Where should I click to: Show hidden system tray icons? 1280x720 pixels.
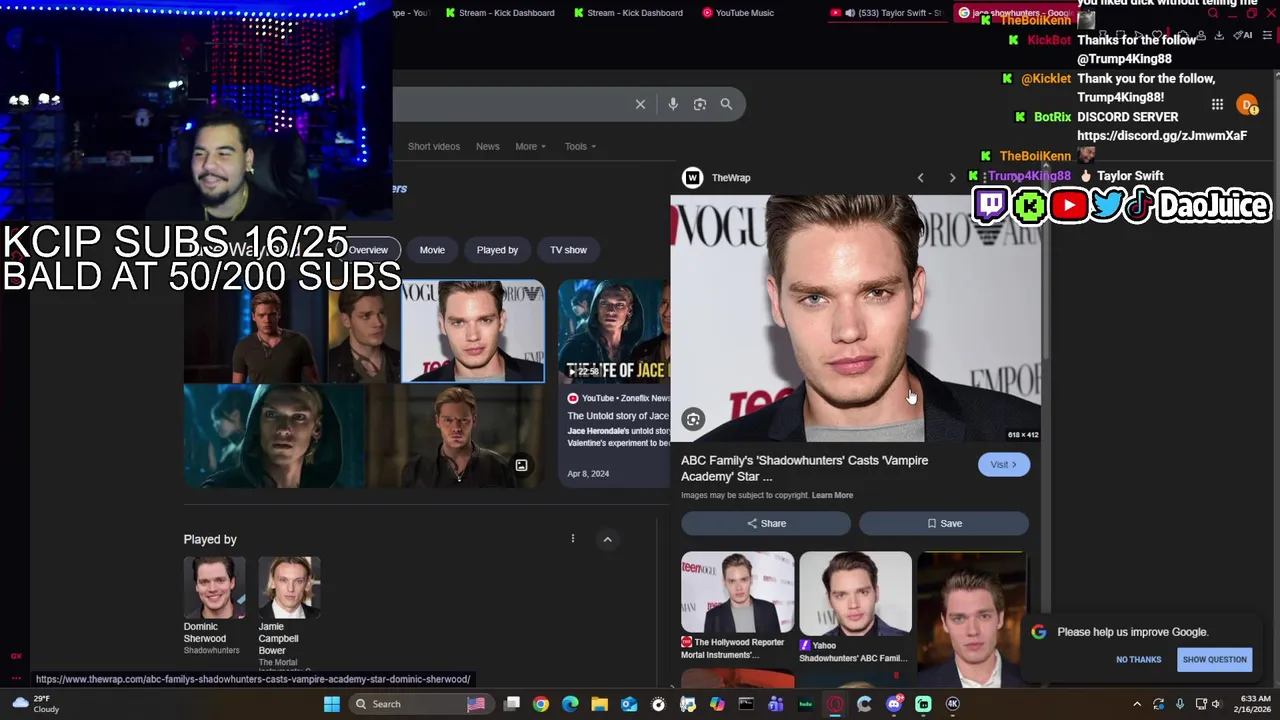tap(1137, 704)
